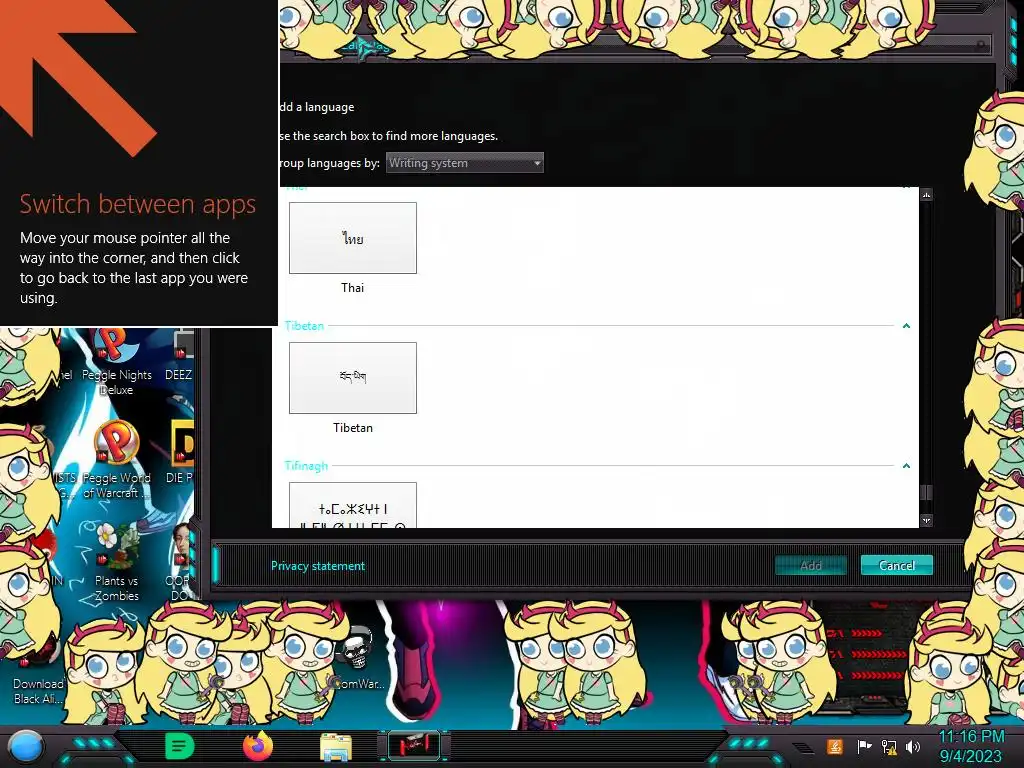The image size is (1024, 768).
Task: Click the taskbar clock showing 11:16 PM
Action: pyautogui.click(x=970, y=746)
